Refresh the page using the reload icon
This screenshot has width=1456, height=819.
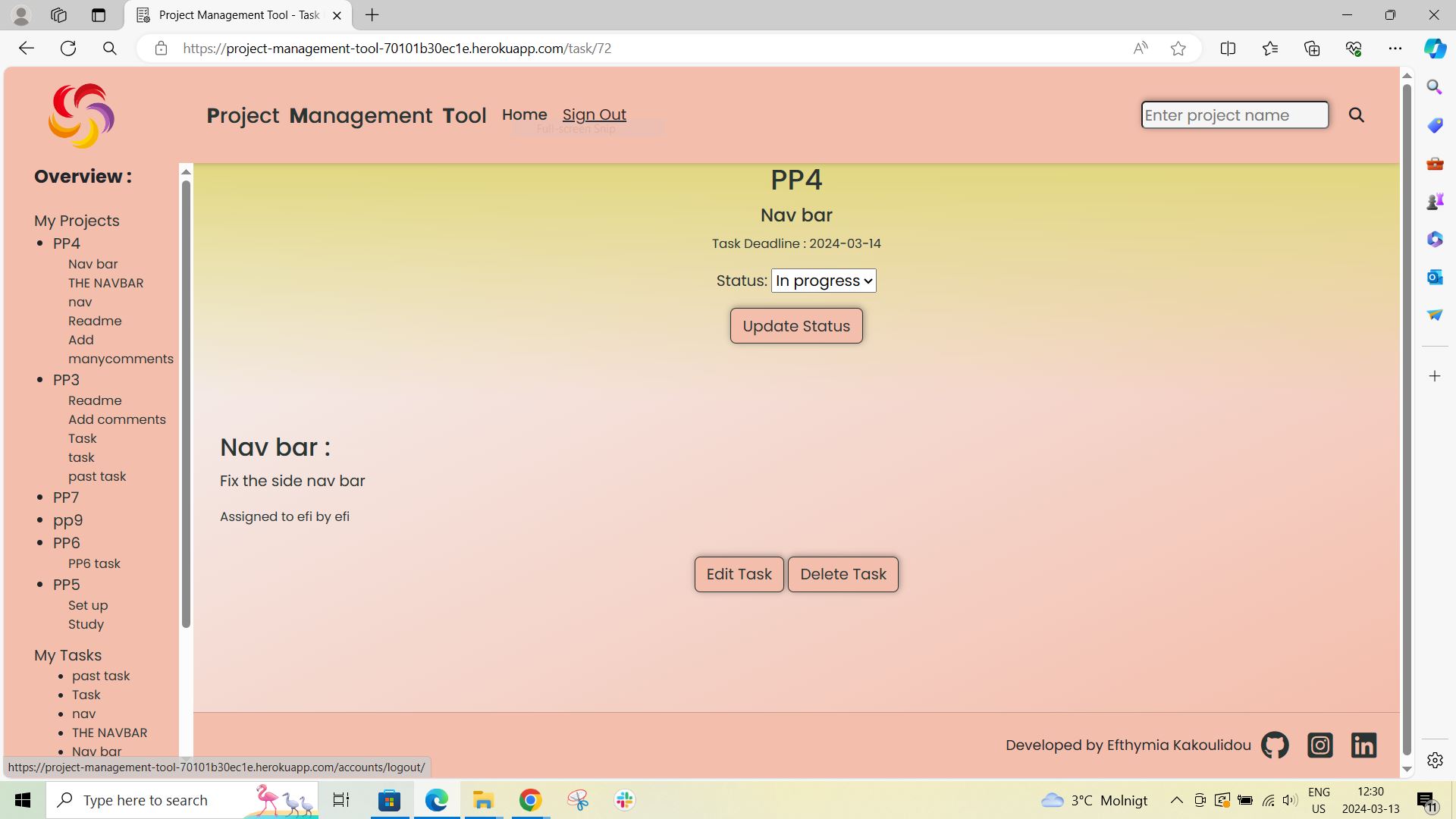(x=68, y=48)
